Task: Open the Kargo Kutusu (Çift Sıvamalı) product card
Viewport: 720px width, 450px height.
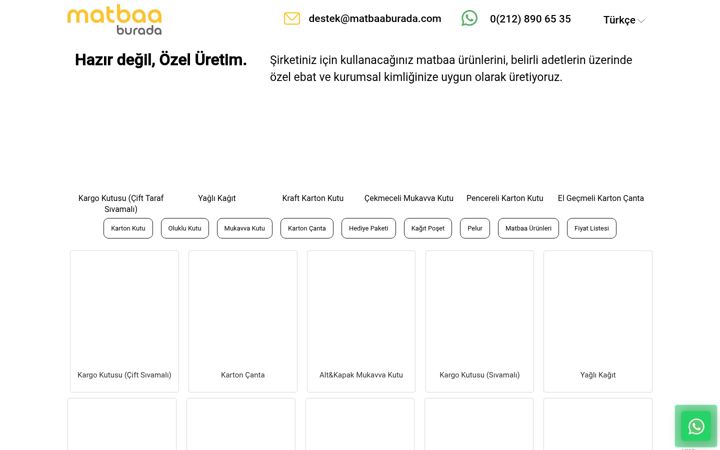Action: 124,321
